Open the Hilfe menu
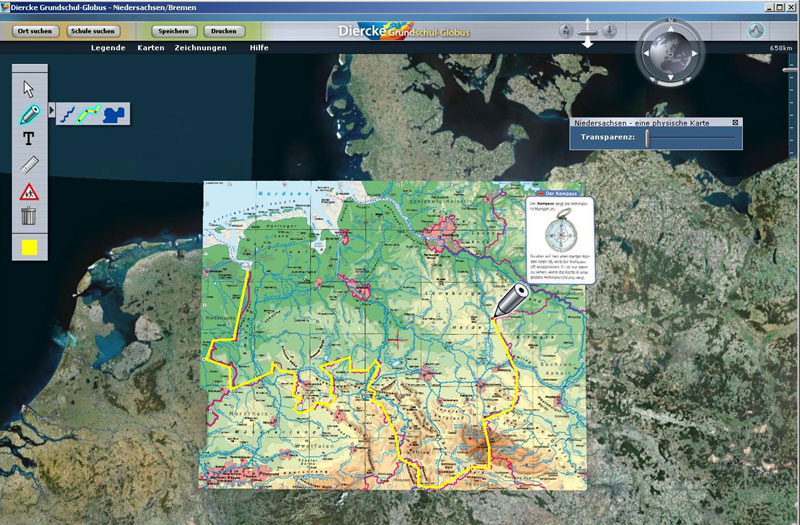The height and width of the screenshot is (525, 800). (259, 47)
